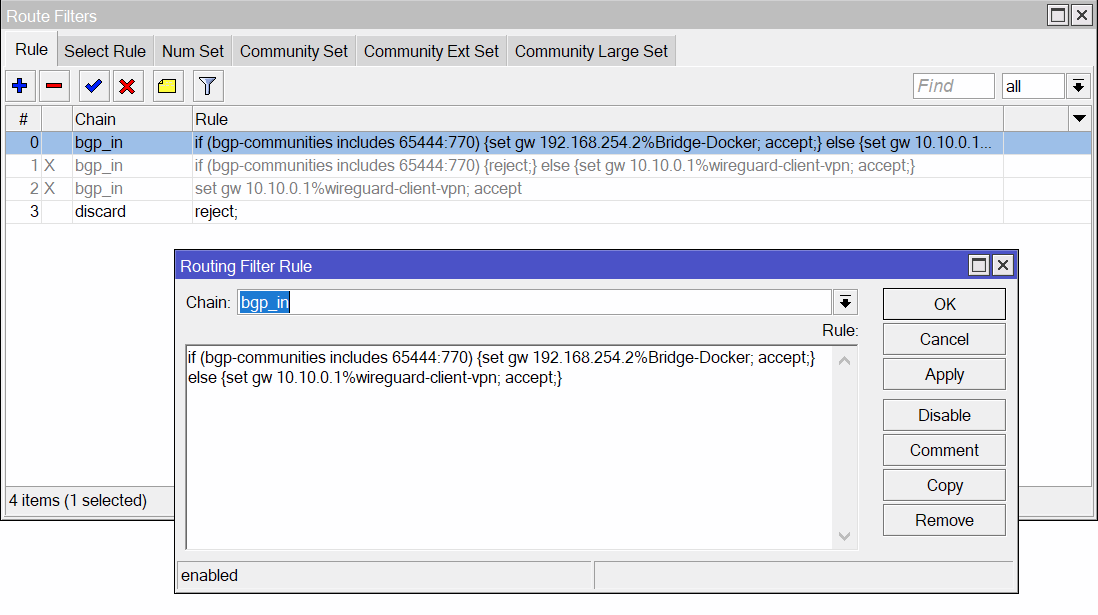Enable rule with blue checkmark icon
Viewport: 1098px width, 615px height.
[x=93, y=86]
